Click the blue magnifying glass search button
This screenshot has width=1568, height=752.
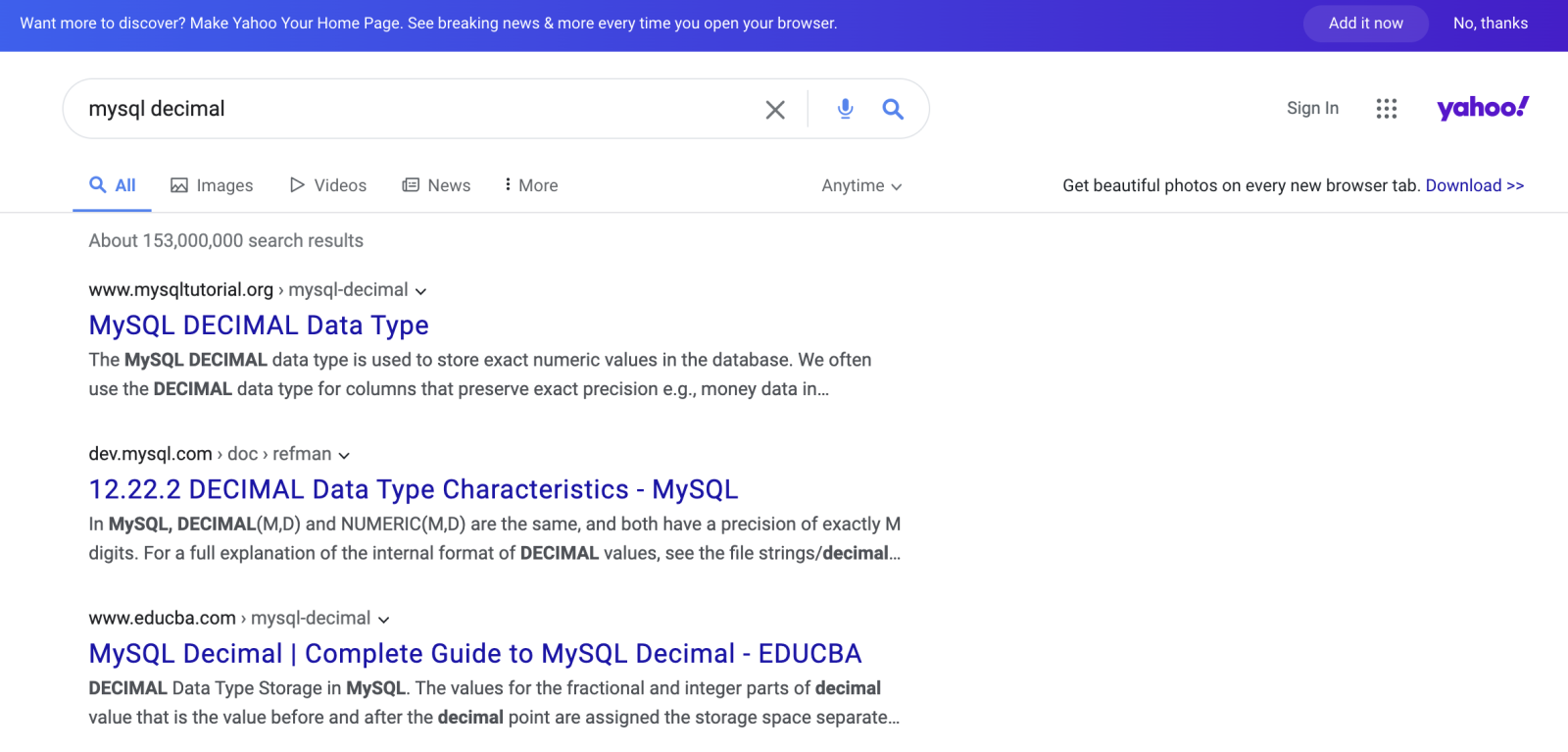point(892,109)
